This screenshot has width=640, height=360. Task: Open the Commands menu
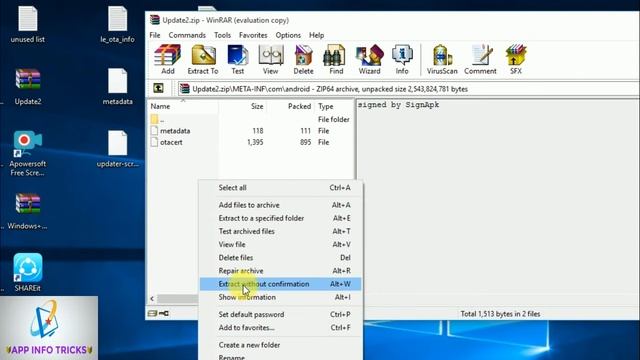pyautogui.click(x=187, y=35)
